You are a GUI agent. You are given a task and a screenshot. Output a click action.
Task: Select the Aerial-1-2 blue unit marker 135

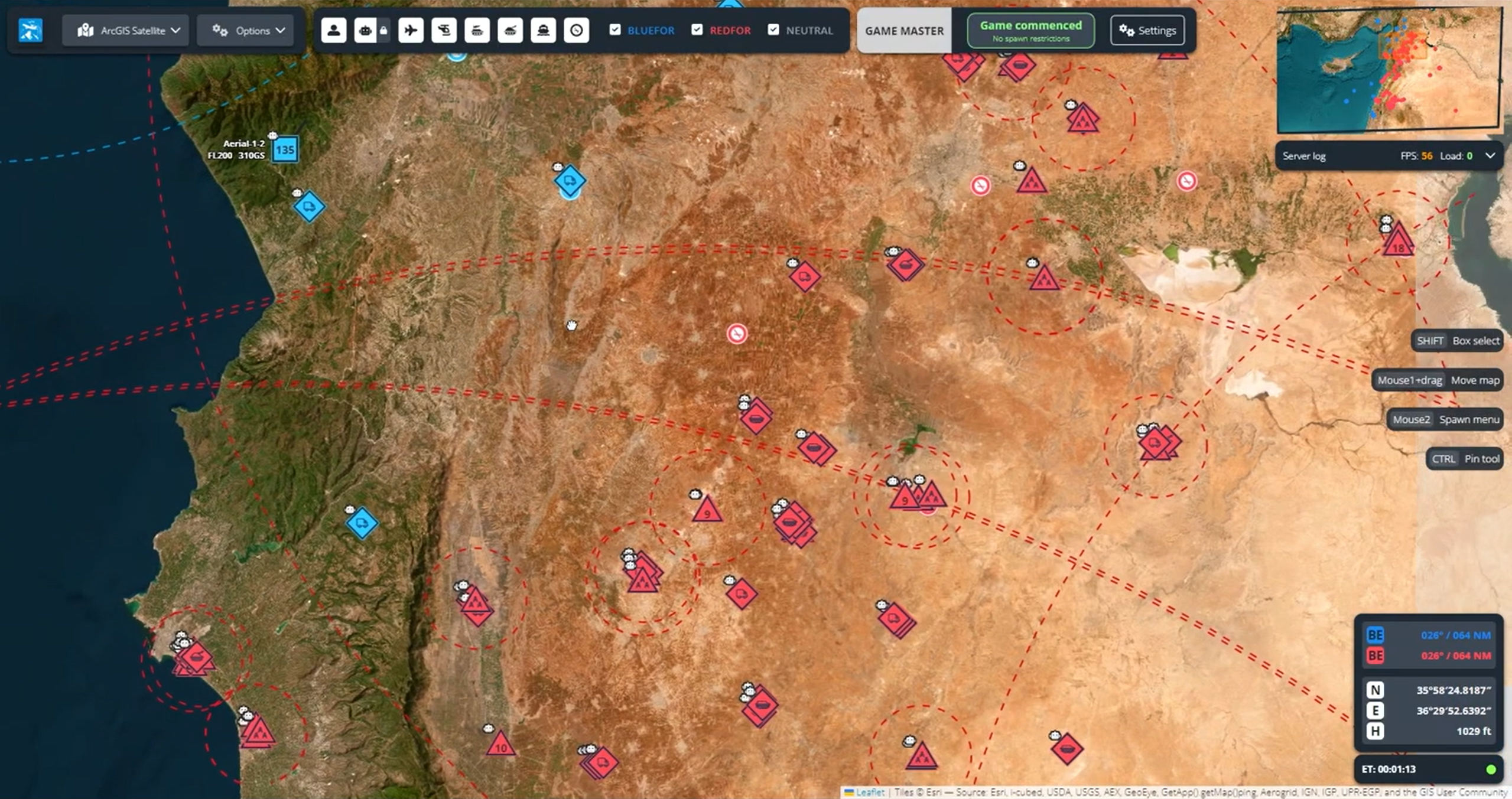pos(285,150)
